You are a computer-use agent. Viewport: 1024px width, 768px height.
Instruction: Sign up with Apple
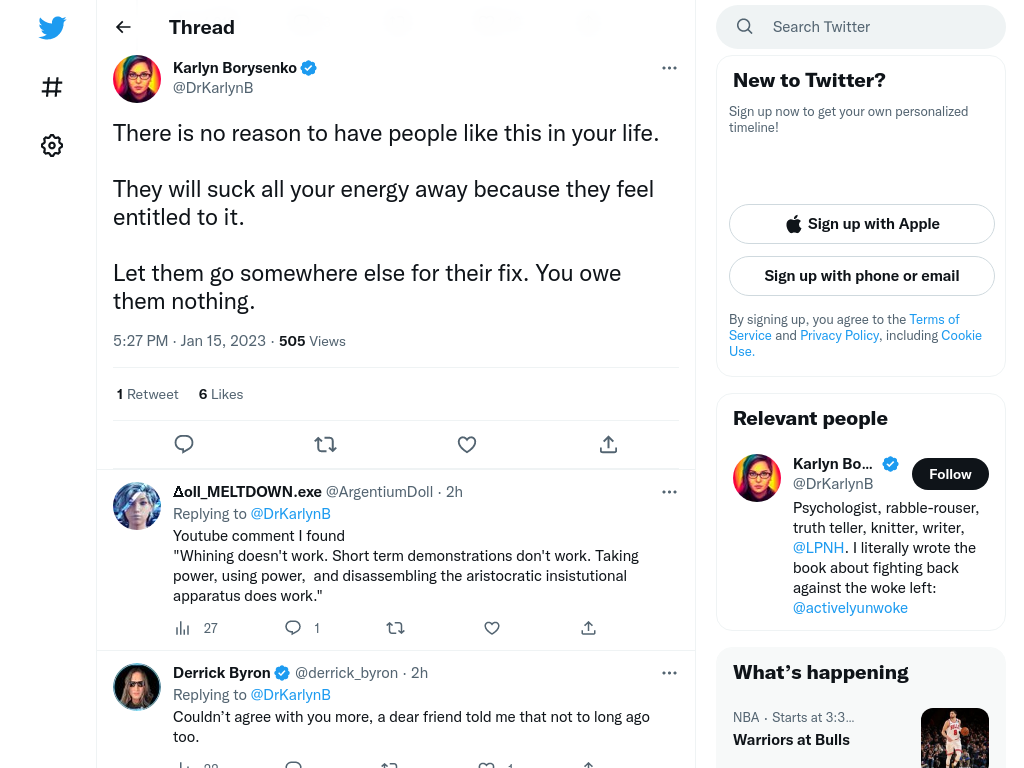pos(861,224)
